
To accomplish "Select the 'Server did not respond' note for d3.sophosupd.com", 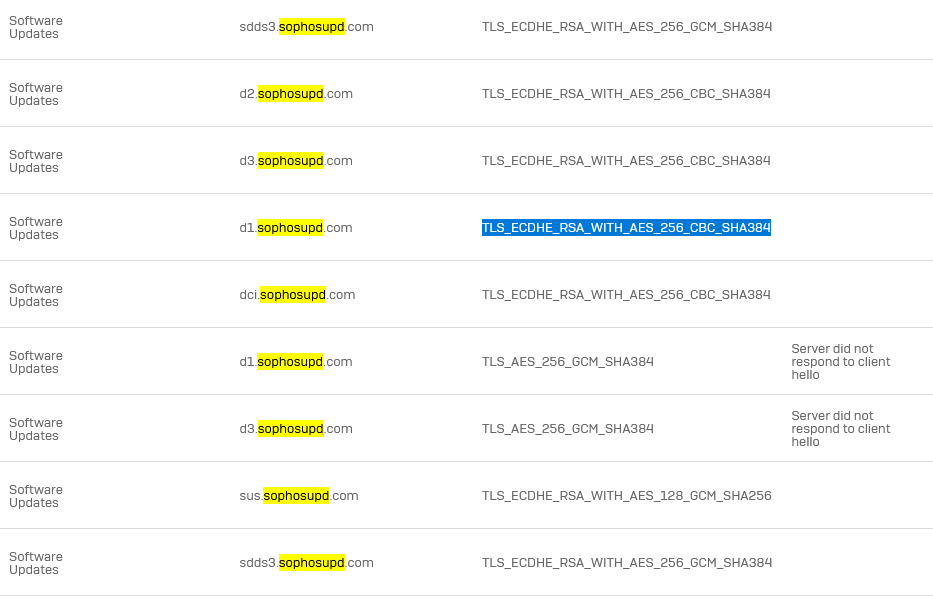I will 841,429.
